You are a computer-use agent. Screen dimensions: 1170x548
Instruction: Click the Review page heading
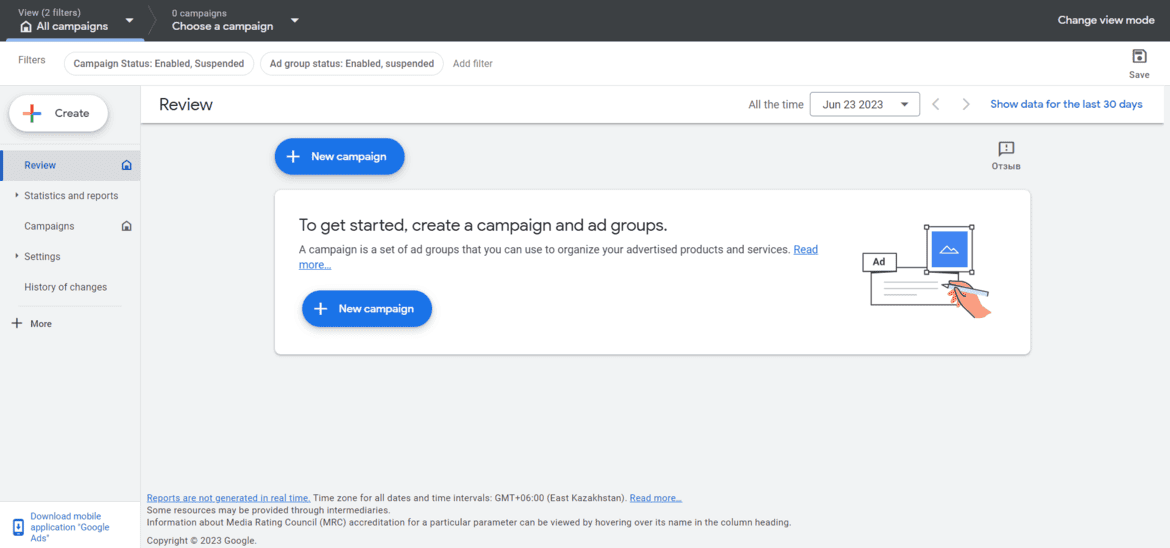pyautogui.click(x=186, y=105)
